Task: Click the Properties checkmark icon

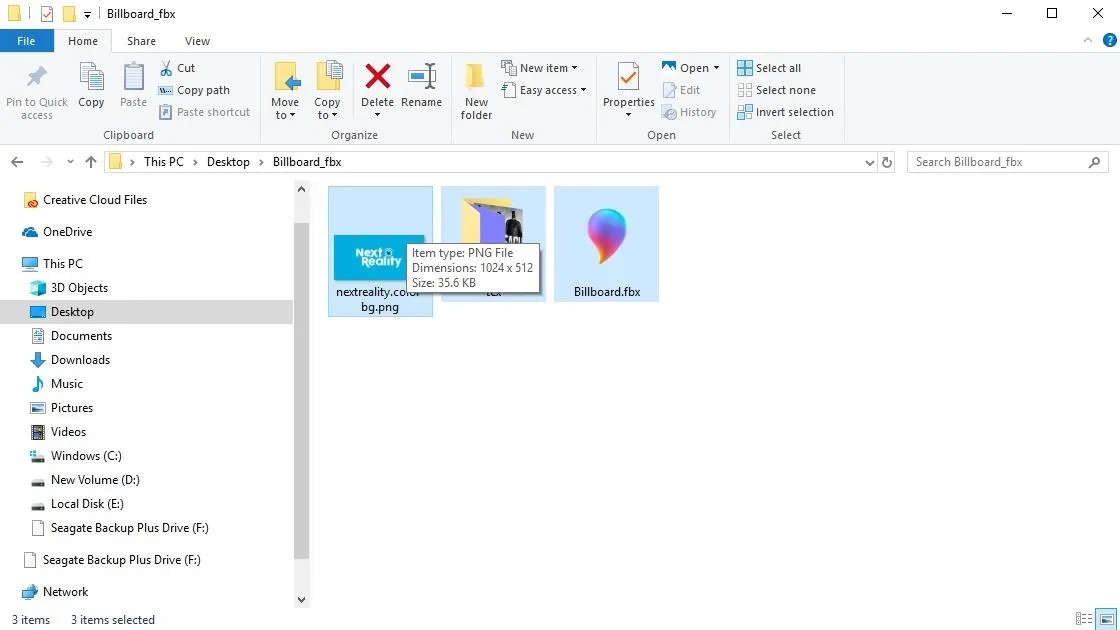Action: pos(629,77)
